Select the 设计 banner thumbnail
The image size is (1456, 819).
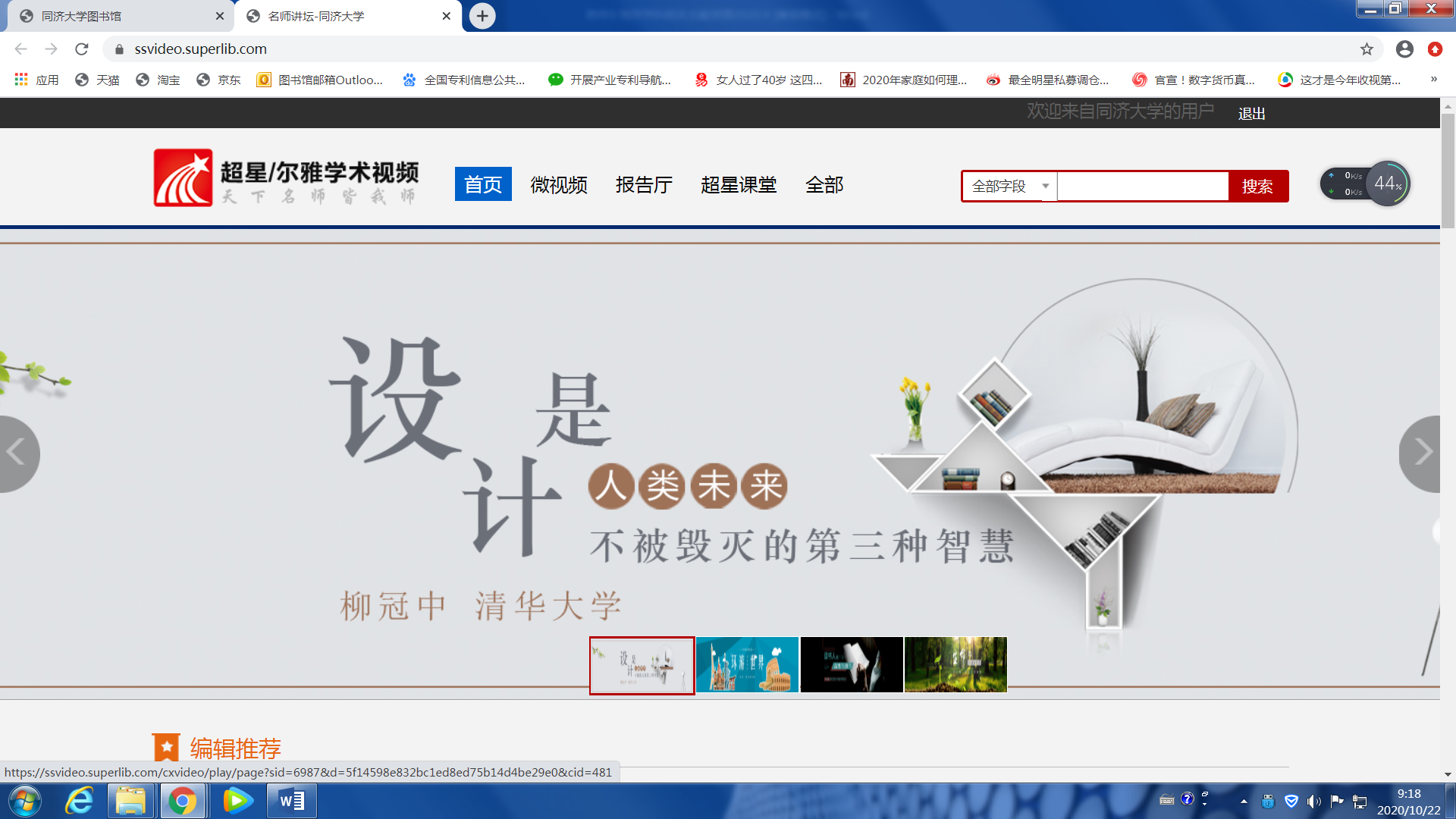point(642,665)
